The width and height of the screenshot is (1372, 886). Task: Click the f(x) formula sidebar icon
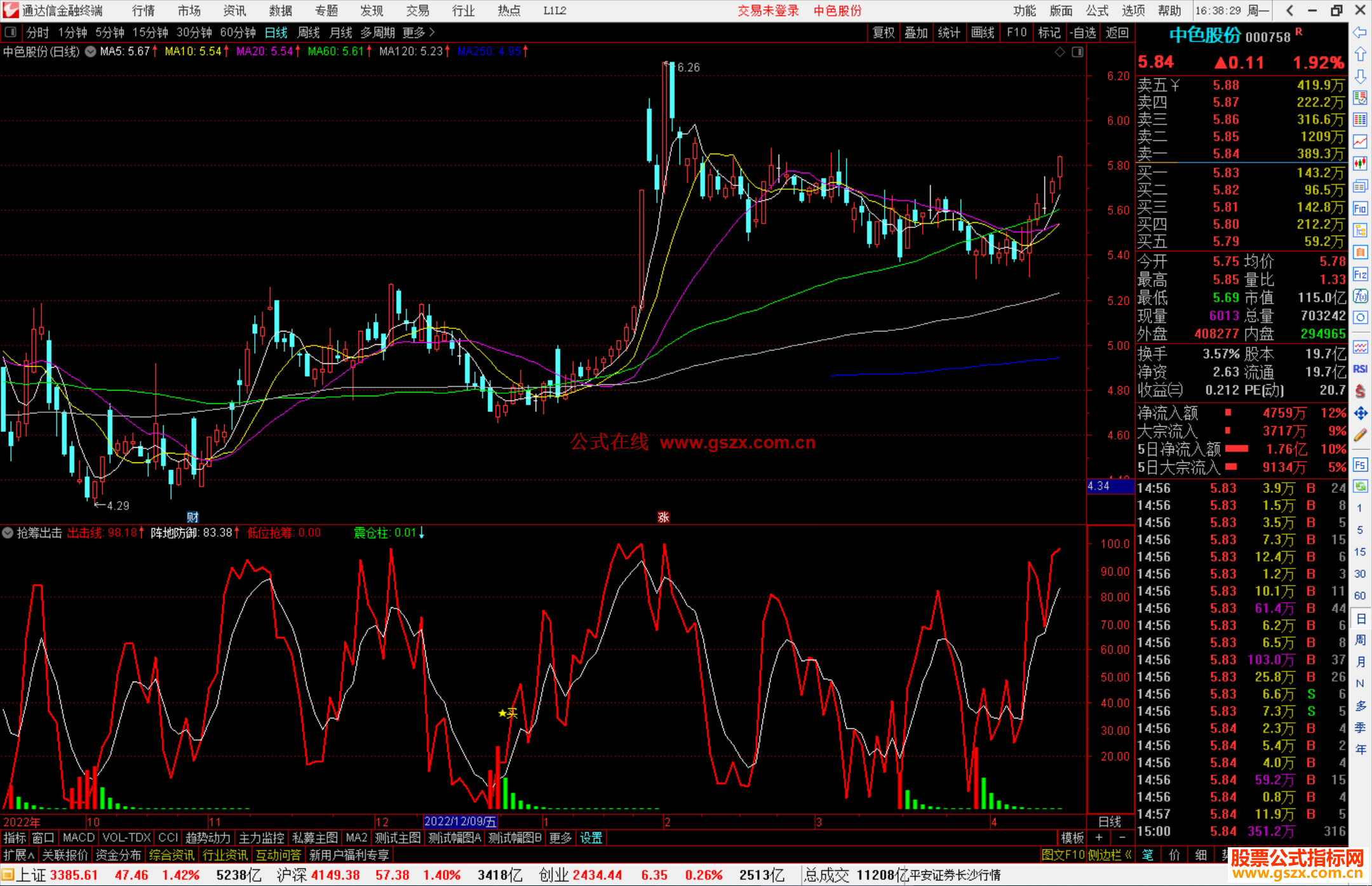click(x=1360, y=296)
